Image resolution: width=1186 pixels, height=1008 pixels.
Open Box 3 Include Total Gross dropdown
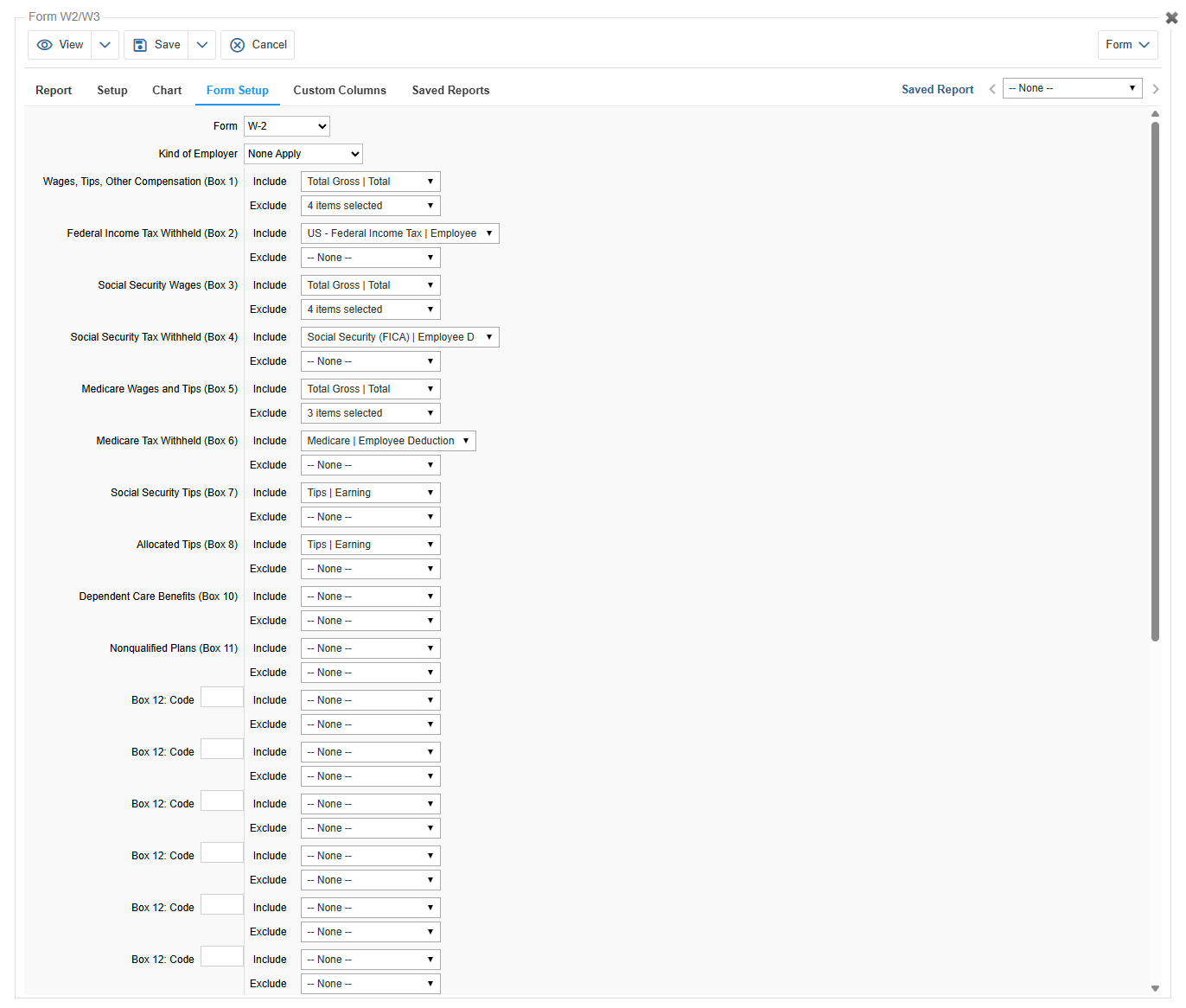[x=371, y=285]
